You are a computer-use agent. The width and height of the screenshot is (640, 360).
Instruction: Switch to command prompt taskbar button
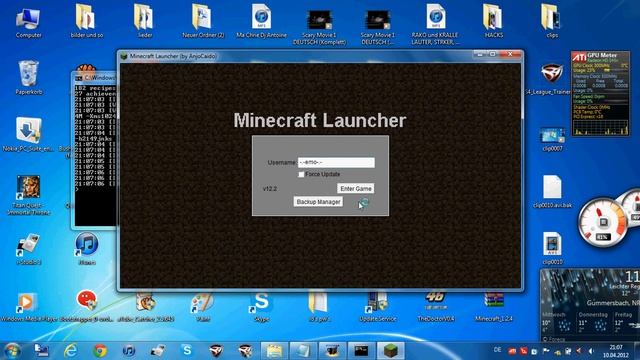point(361,350)
